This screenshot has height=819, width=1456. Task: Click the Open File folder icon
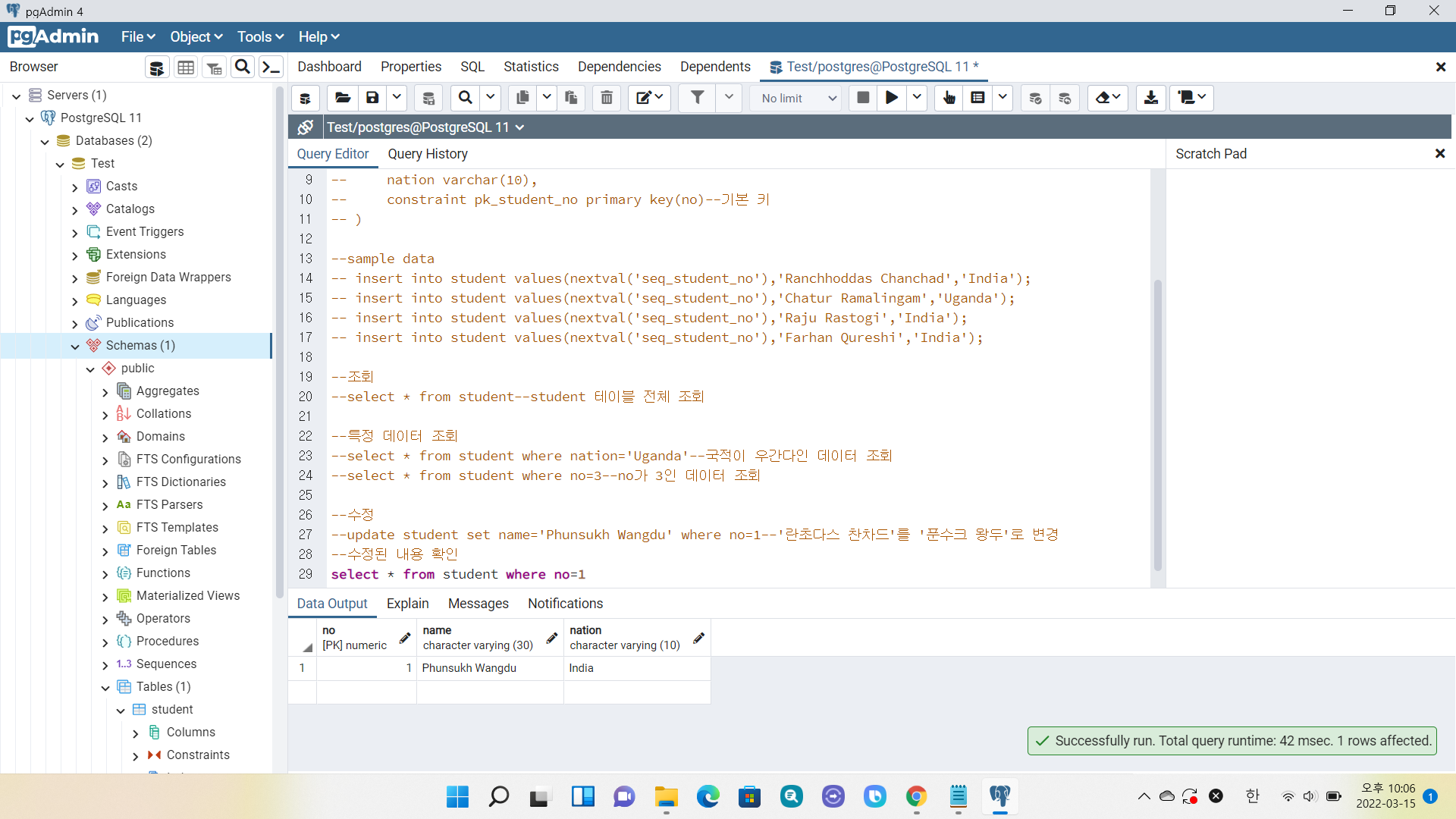click(x=343, y=98)
